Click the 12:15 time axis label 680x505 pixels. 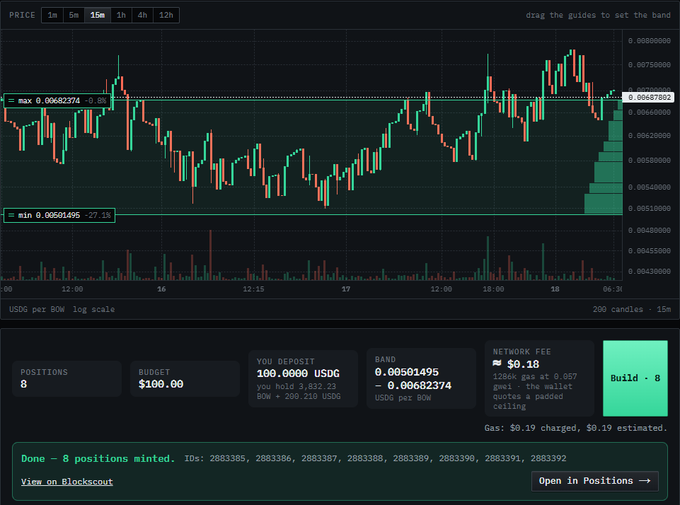coord(253,289)
